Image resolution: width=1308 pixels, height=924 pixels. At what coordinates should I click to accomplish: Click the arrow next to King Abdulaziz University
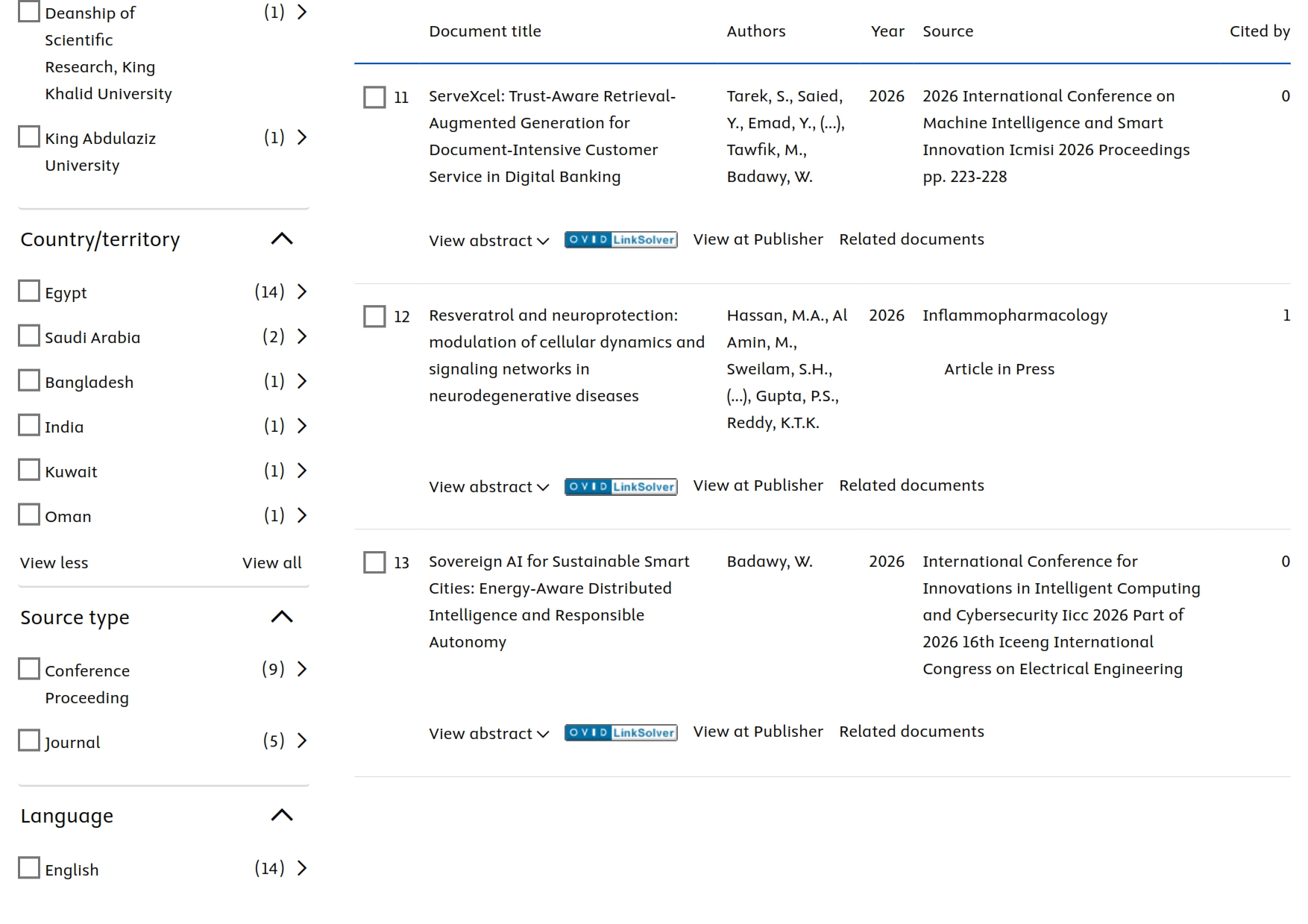(x=302, y=137)
